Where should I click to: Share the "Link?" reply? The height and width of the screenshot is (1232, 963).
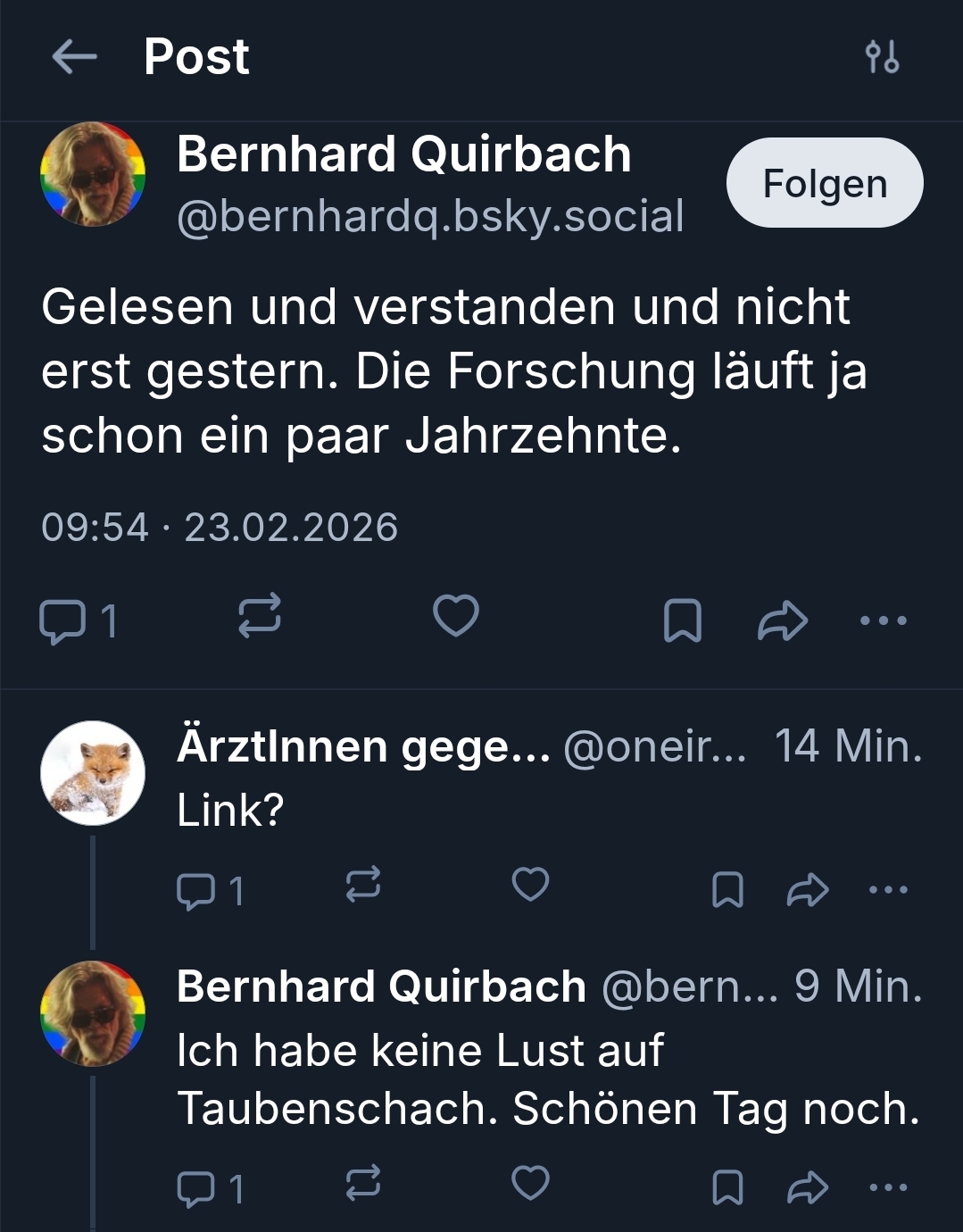[x=808, y=889]
